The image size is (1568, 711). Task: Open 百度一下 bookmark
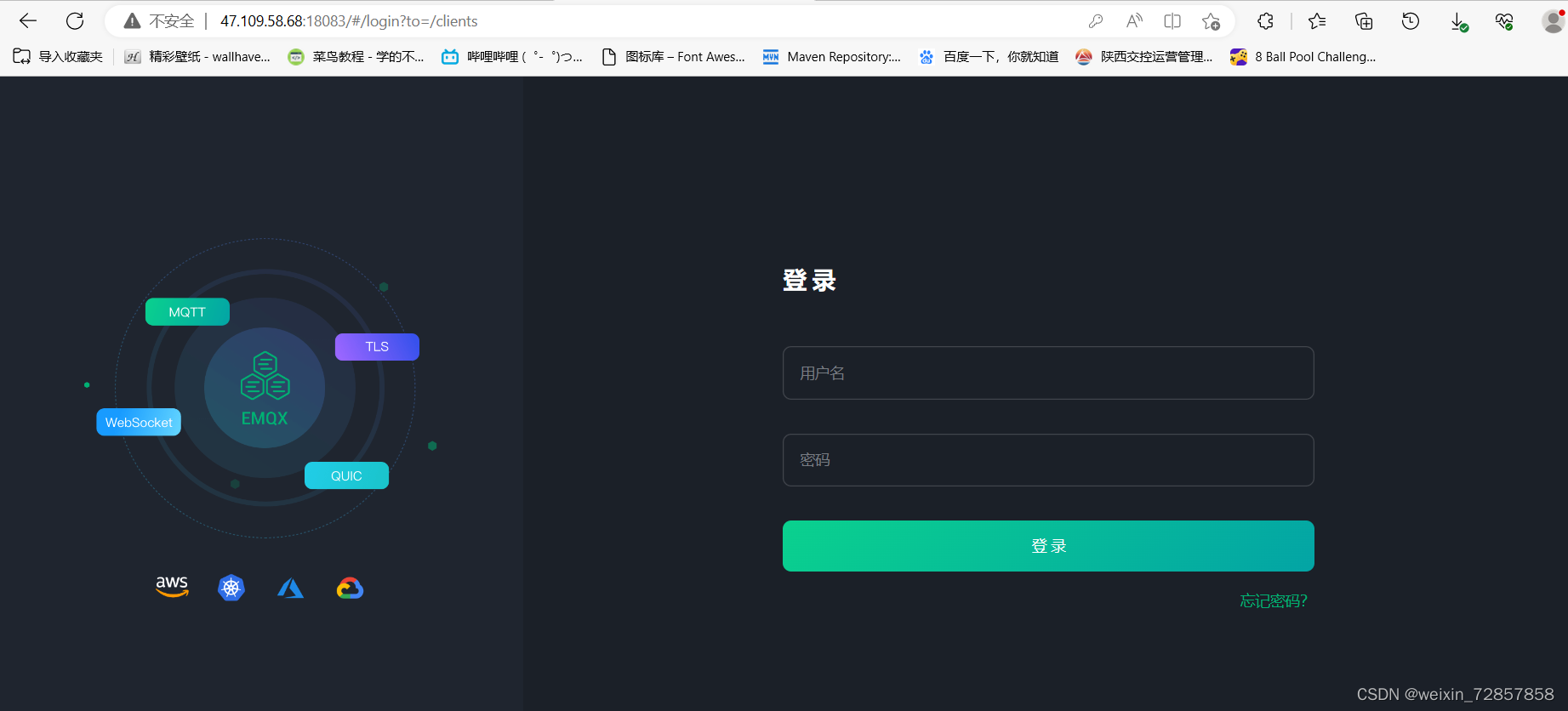pos(989,57)
